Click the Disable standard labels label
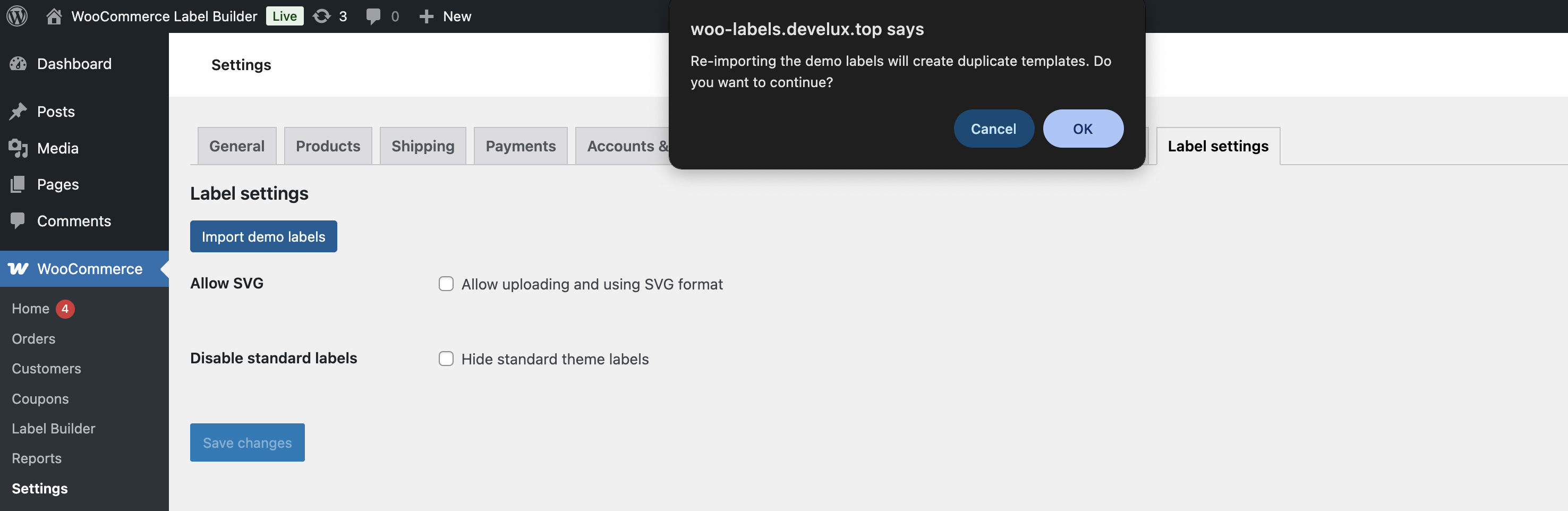 [274, 358]
